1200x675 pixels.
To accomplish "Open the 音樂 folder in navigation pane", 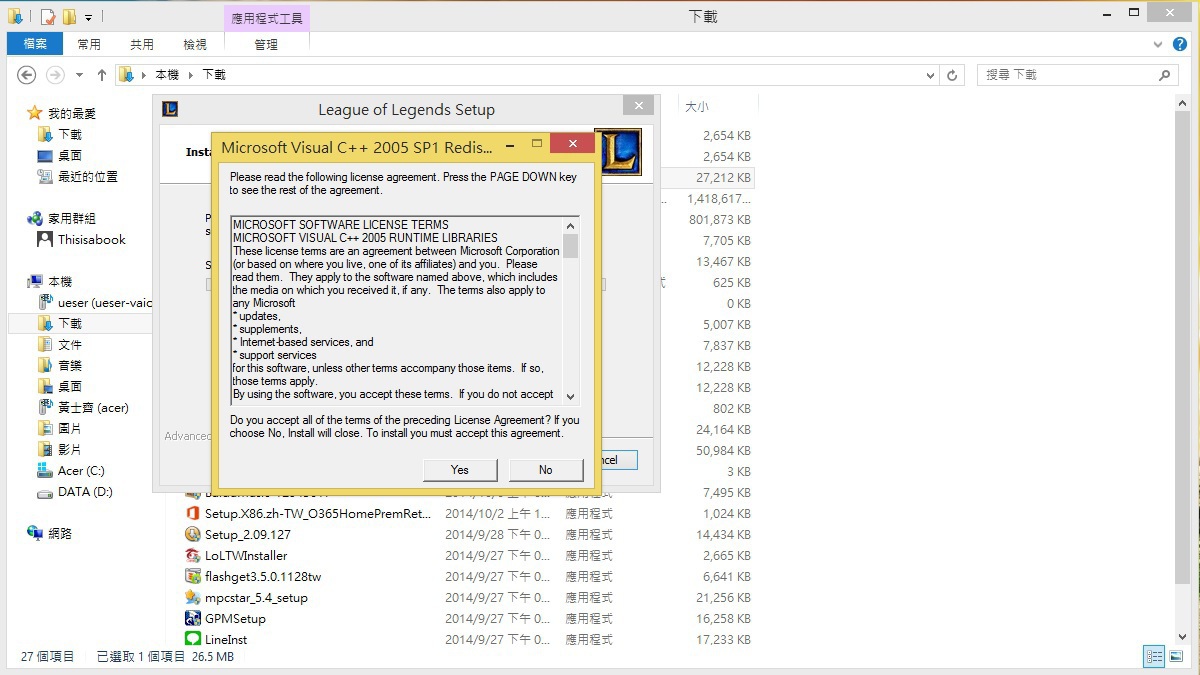I will [70, 366].
